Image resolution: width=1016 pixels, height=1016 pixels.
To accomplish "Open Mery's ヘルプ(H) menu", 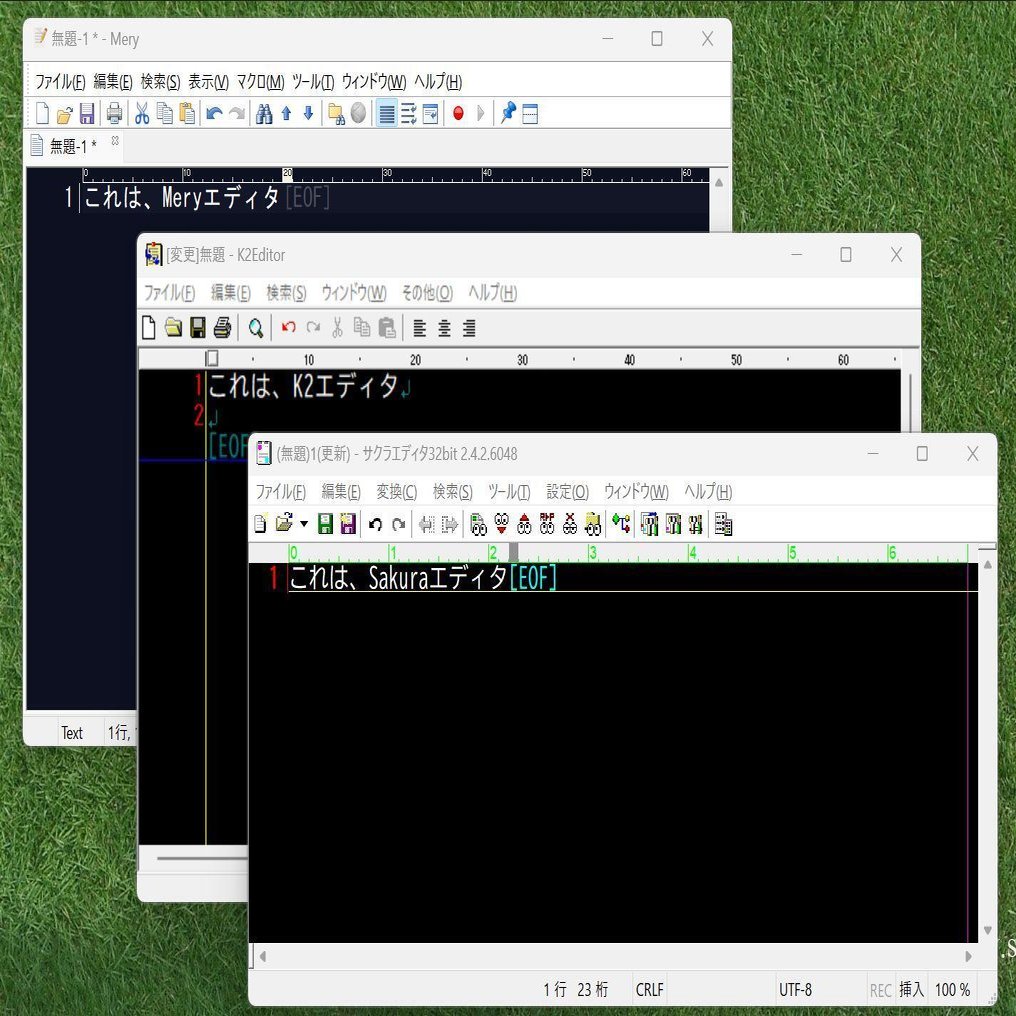I will click(438, 82).
